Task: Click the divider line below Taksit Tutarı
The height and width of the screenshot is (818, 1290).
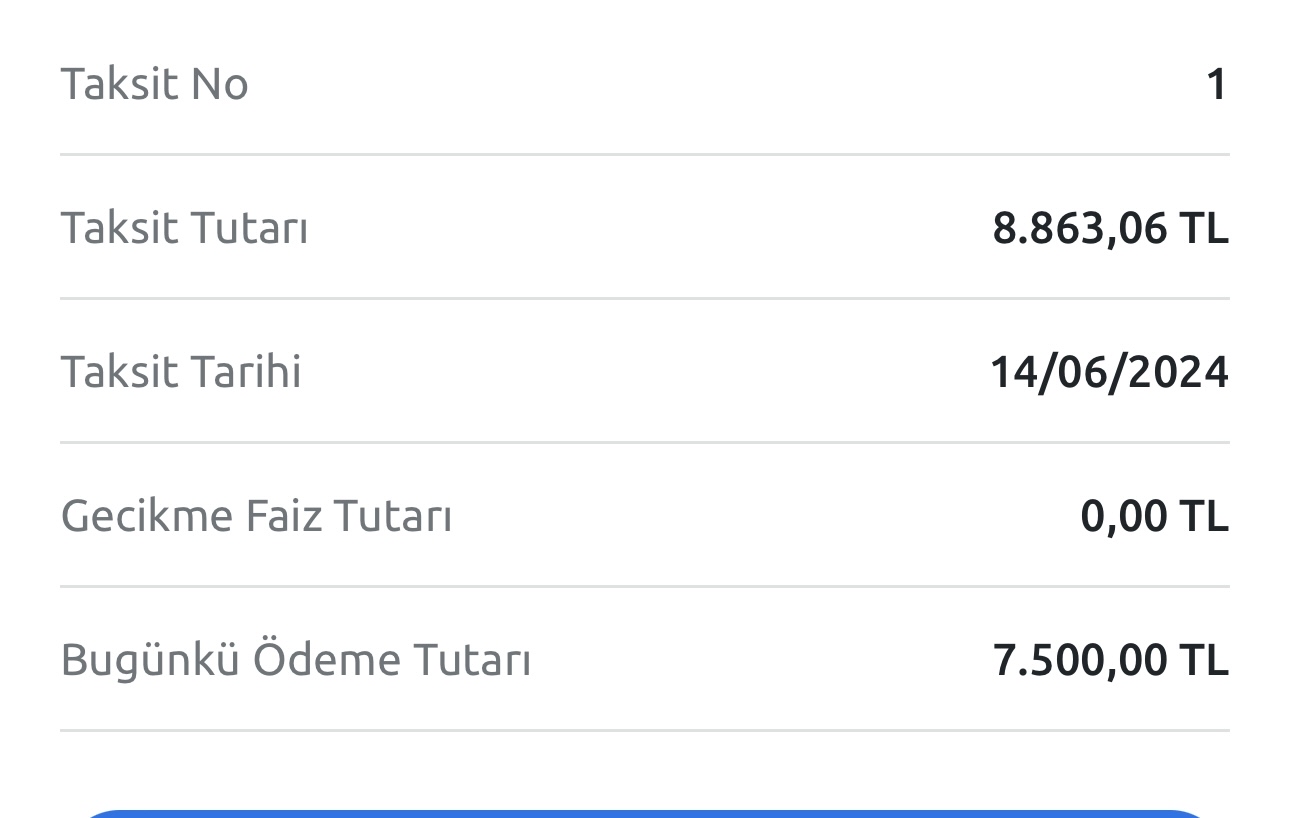Action: (645, 299)
